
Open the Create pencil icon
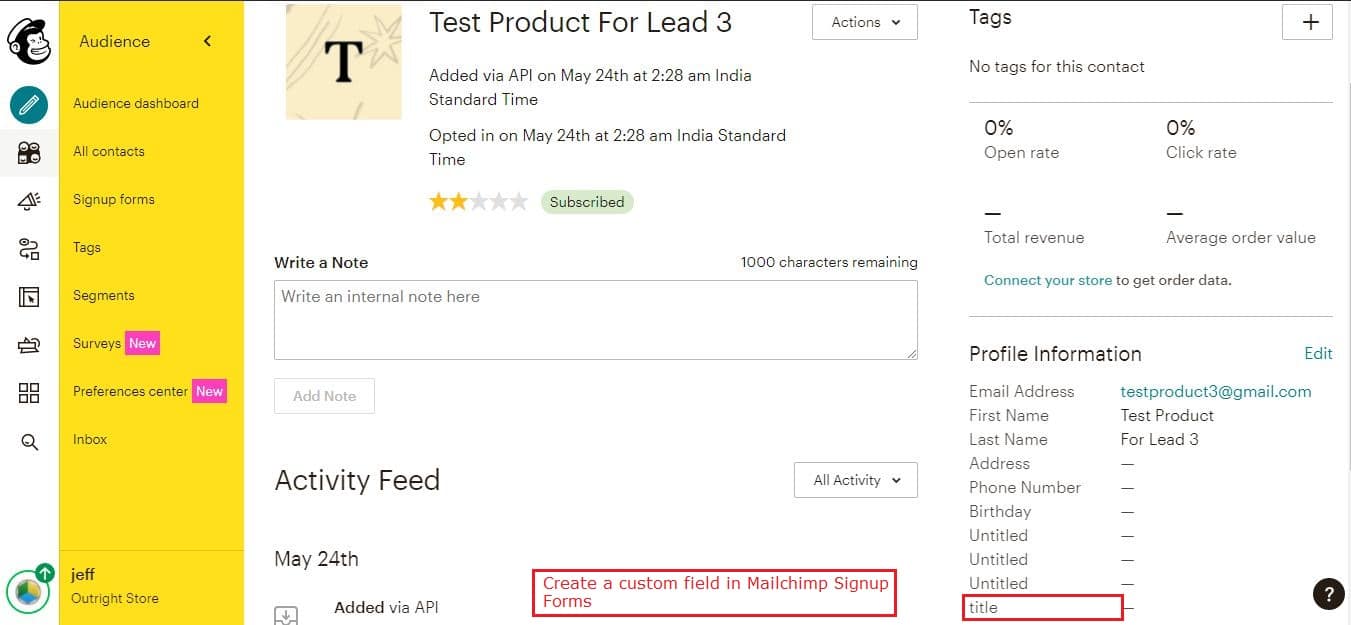pos(29,104)
